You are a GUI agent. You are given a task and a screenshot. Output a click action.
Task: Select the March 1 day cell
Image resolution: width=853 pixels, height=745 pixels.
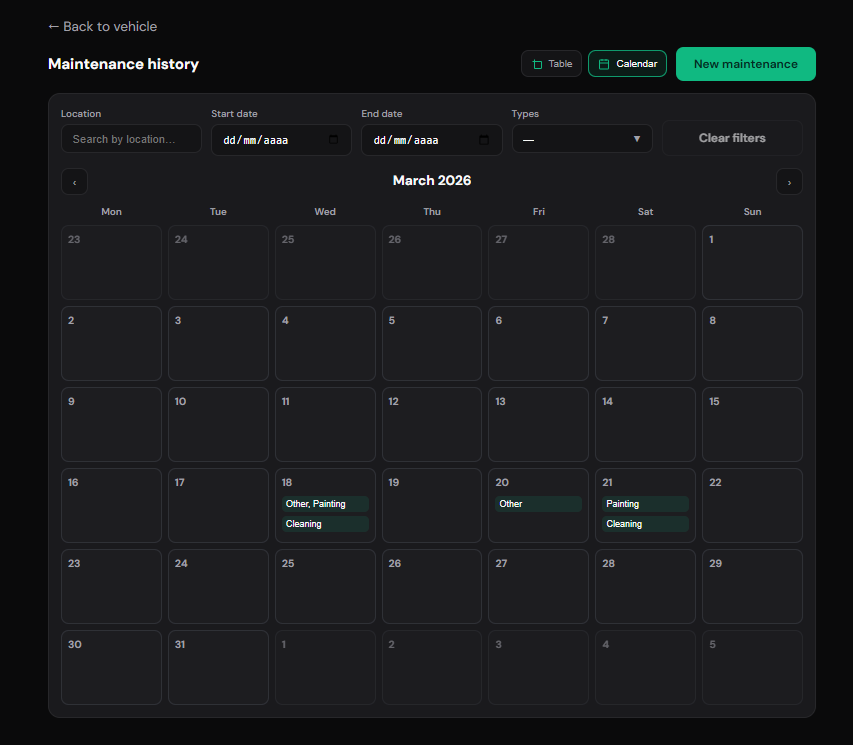coord(752,262)
